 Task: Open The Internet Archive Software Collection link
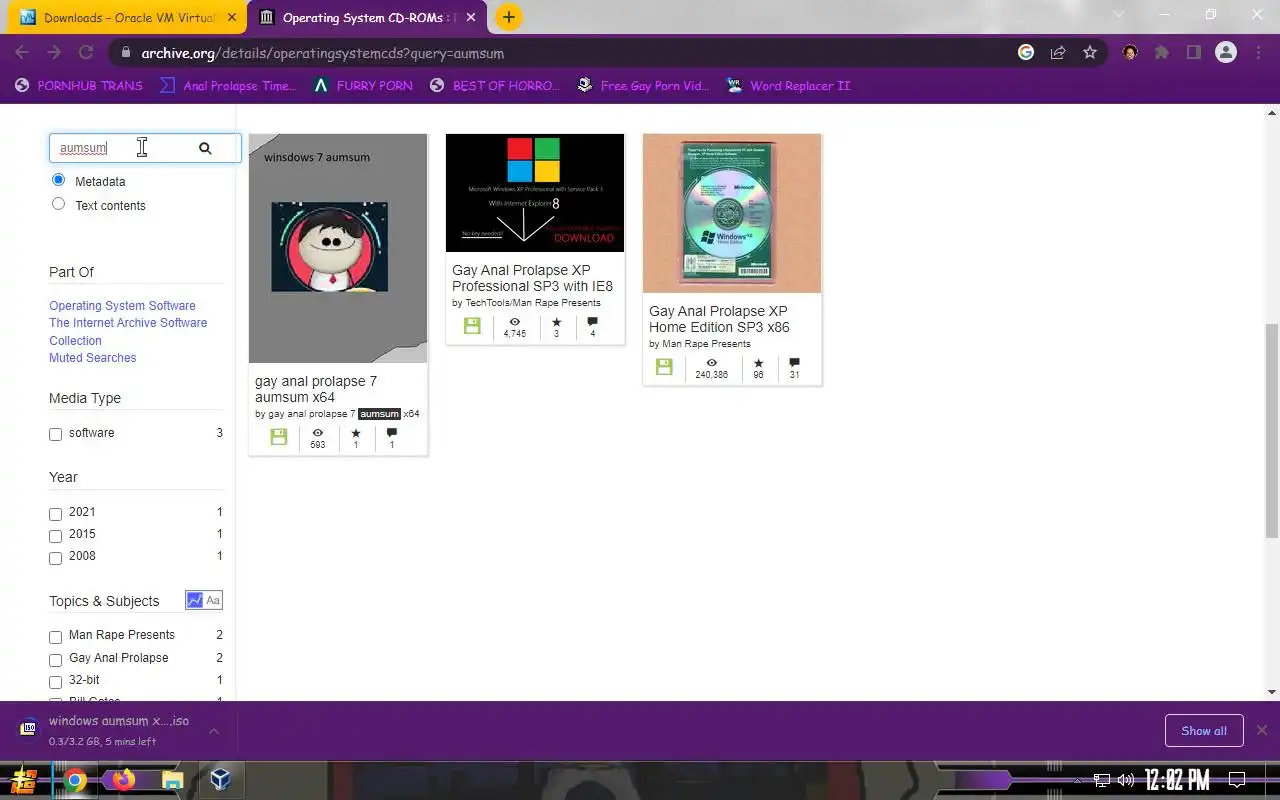[128, 332]
